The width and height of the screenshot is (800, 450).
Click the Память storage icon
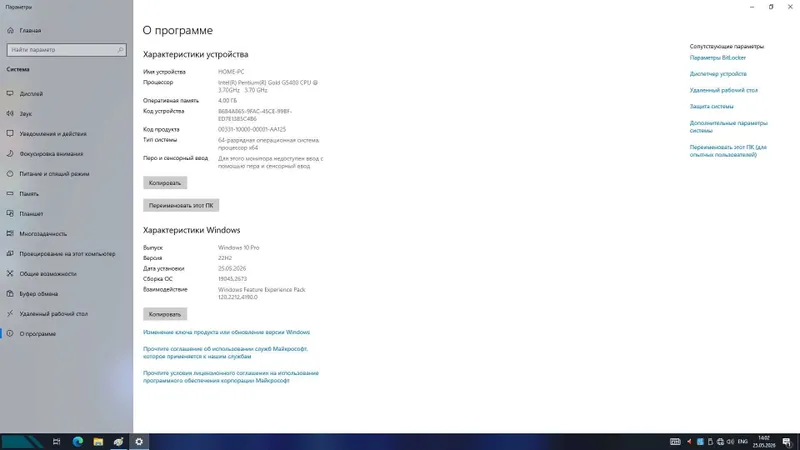pos(10,194)
